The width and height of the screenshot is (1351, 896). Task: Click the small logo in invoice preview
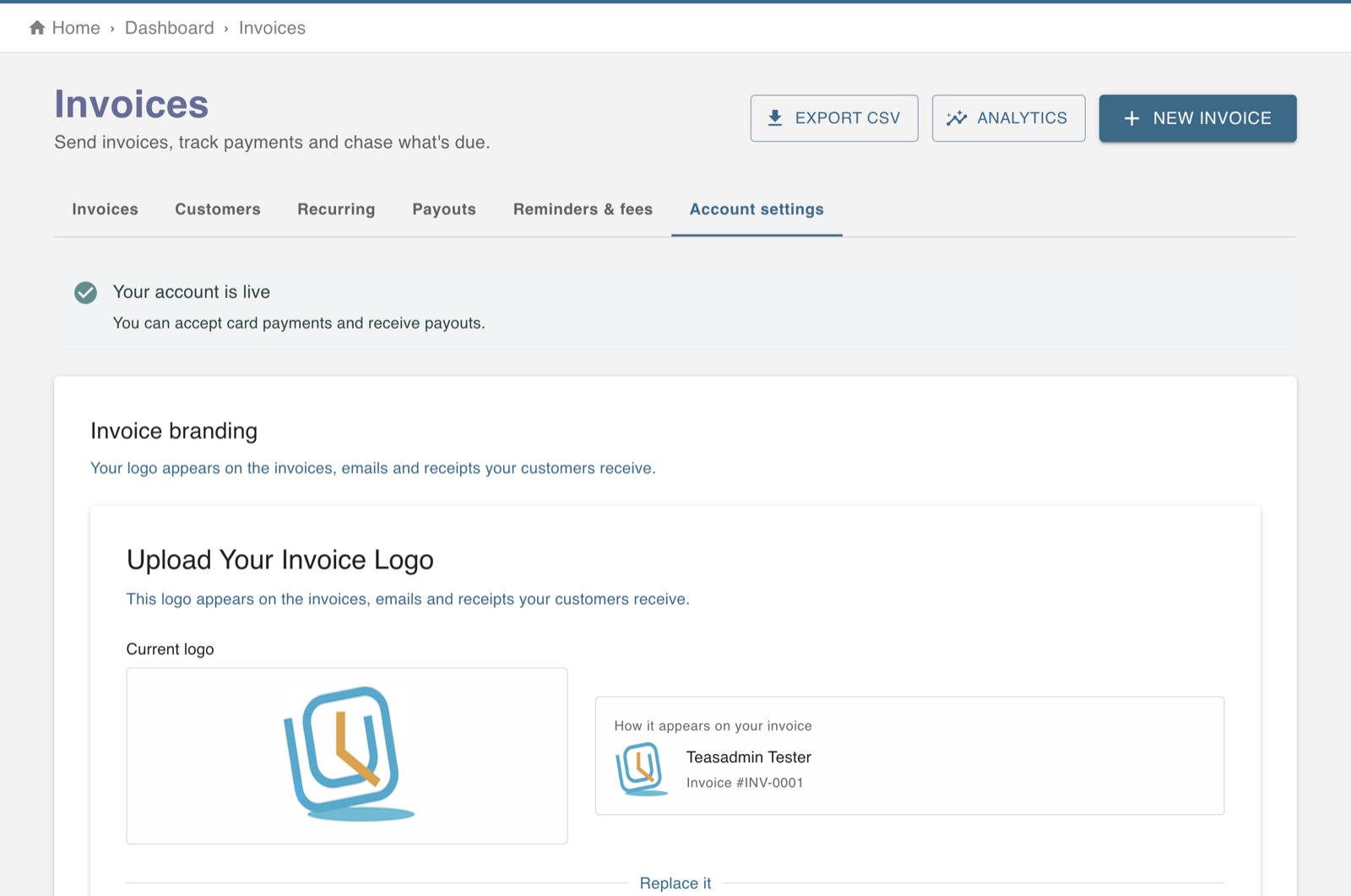tap(643, 768)
